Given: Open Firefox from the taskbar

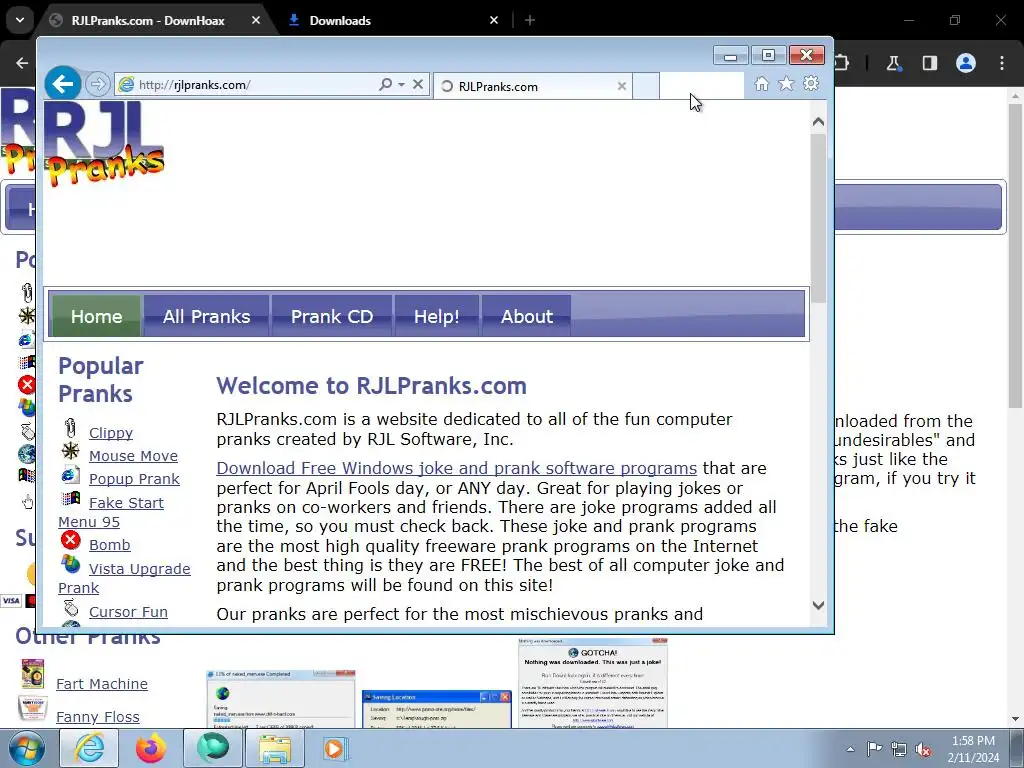Looking at the screenshot, I should (x=151, y=748).
